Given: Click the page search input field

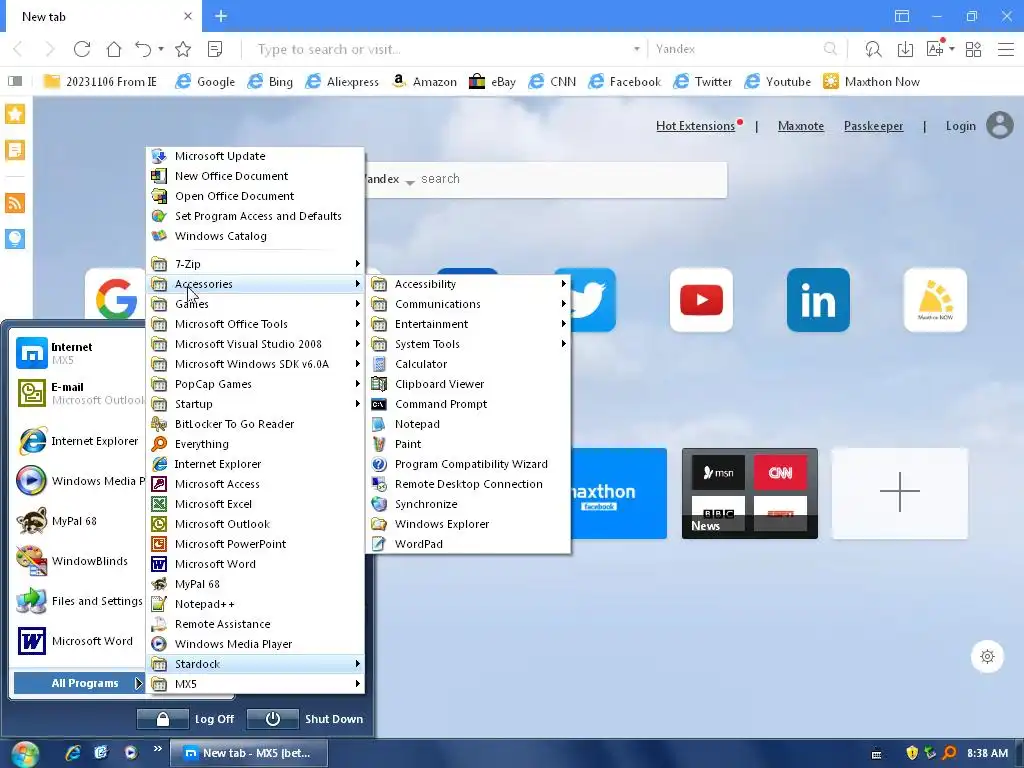Looking at the screenshot, I should click(571, 180).
